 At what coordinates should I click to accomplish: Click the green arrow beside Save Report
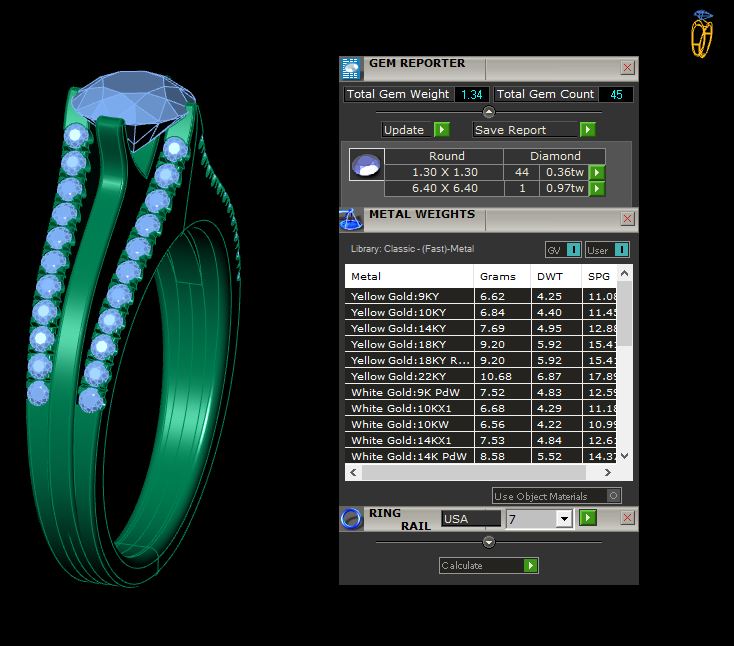pyautogui.click(x=587, y=129)
